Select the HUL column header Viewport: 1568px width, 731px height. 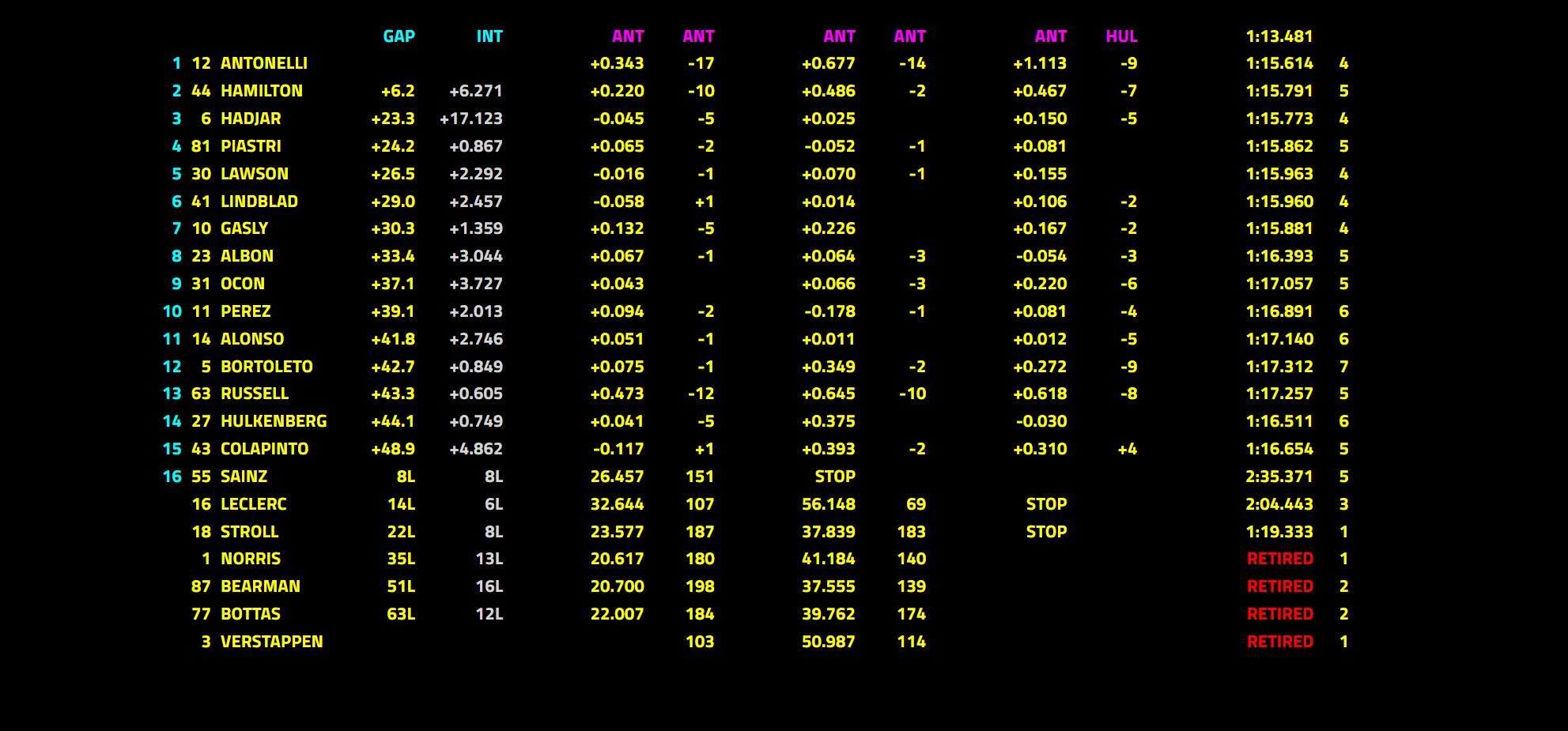tap(1121, 36)
